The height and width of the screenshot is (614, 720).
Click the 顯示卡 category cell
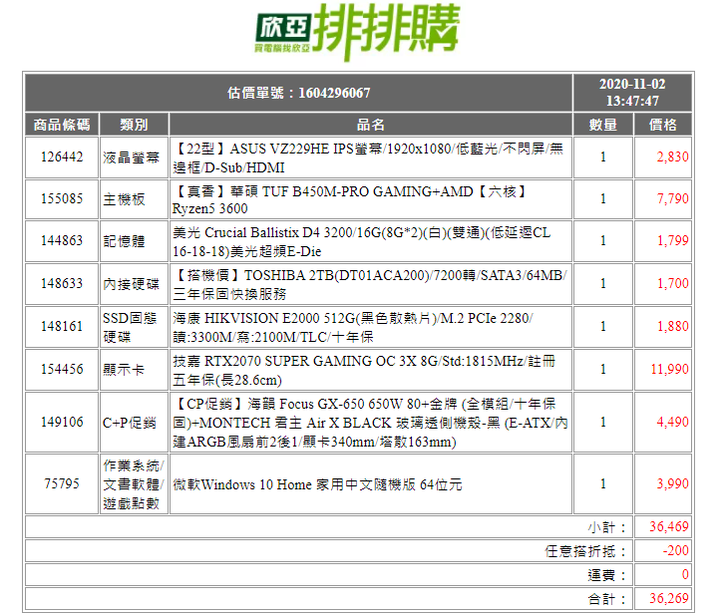point(134,370)
